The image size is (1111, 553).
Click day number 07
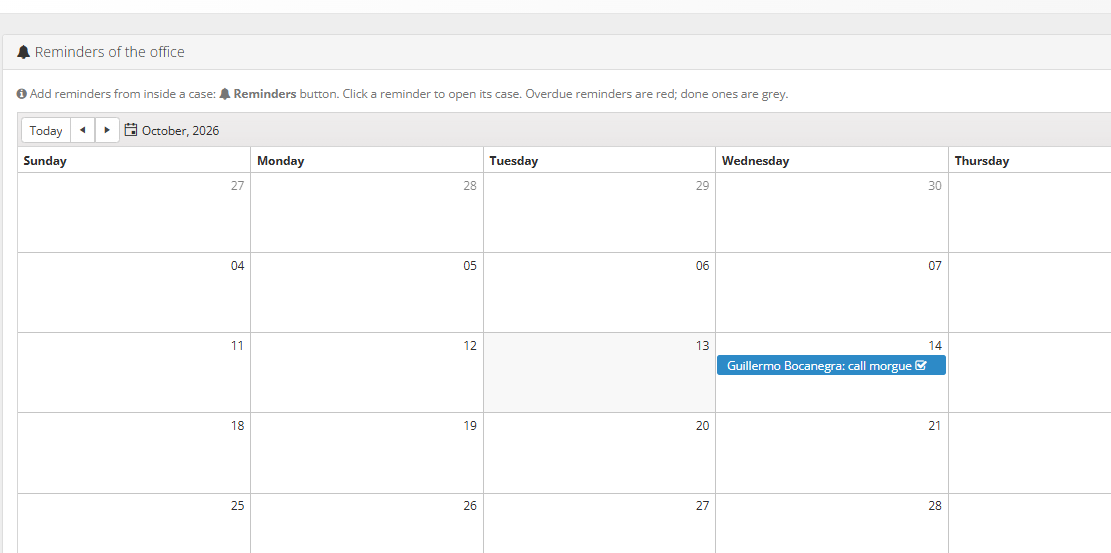click(935, 265)
